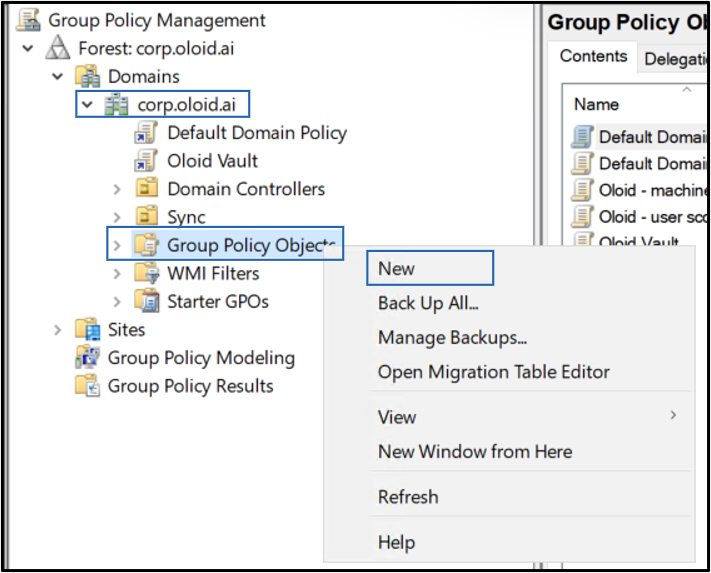Select Group Policy Modeling label
This screenshot has height=573, width=711.
pos(201,358)
